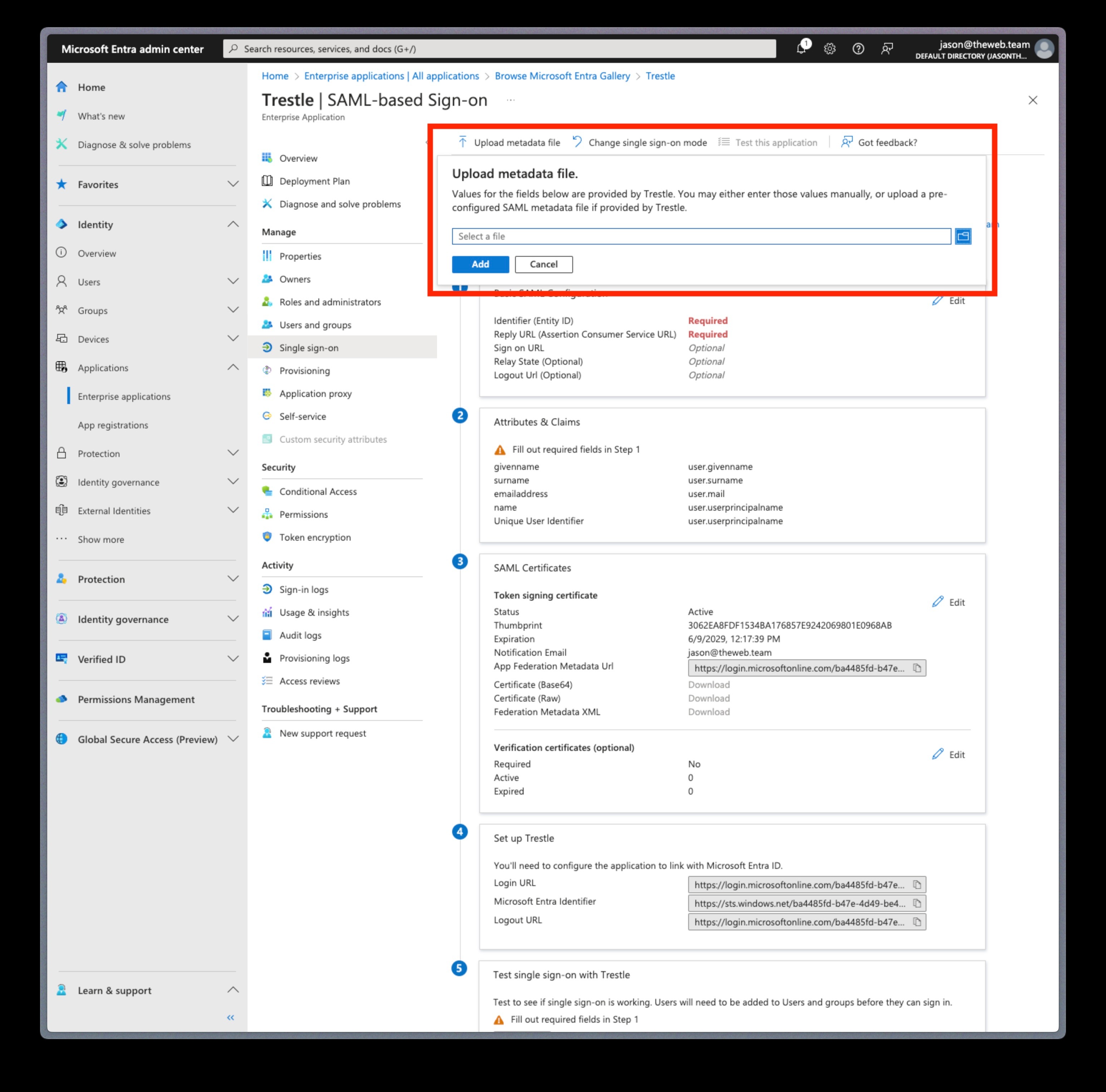Click the Usage & insights chart icon
Image resolution: width=1106 pixels, height=1092 pixels.
(267, 612)
